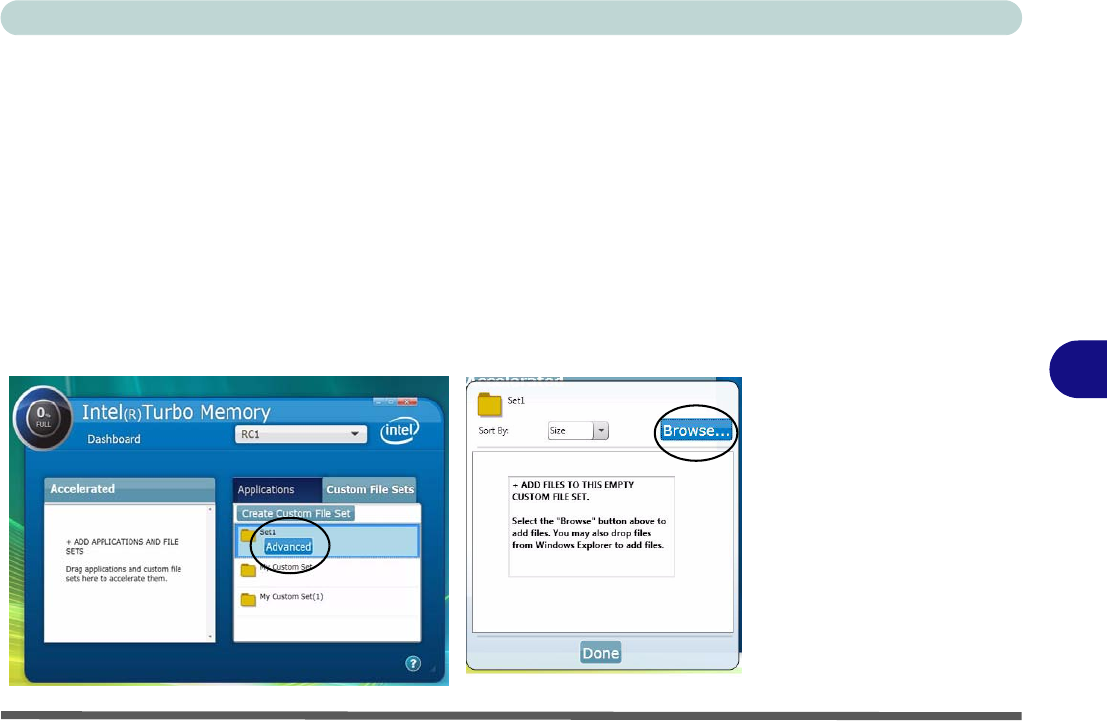1107x721 pixels.
Task: Close the Intel Turbo Memory window
Action: [x=407, y=402]
